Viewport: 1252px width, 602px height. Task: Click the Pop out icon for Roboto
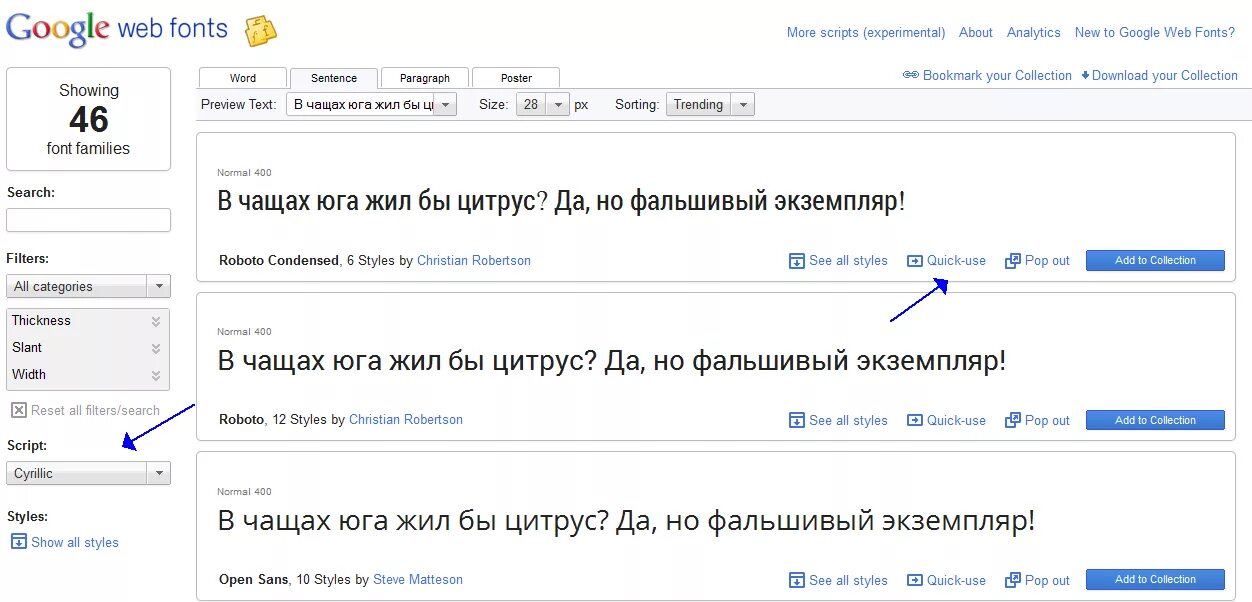tap(1013, 421)
